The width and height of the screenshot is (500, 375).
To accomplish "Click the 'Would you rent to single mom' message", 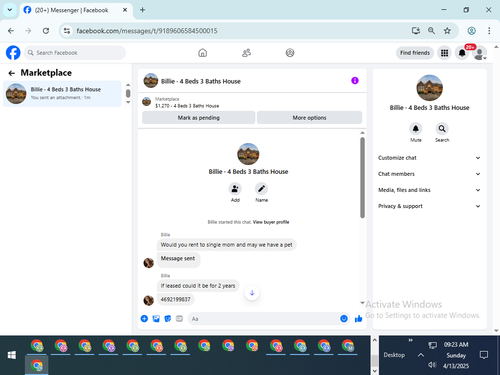I will coord(226,245).
